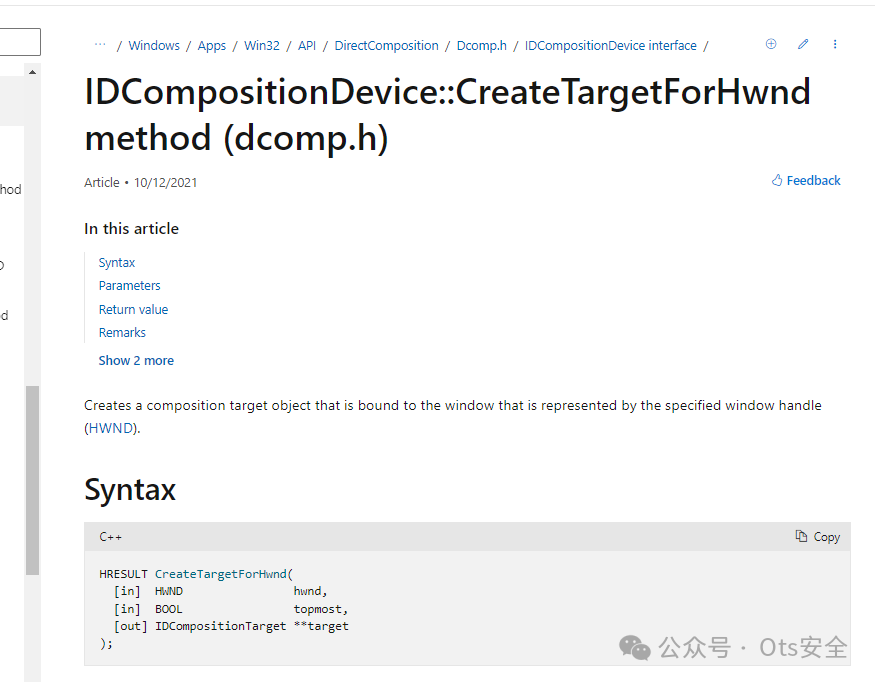Open the DirectComposition breadcrumb

(386, 45)
